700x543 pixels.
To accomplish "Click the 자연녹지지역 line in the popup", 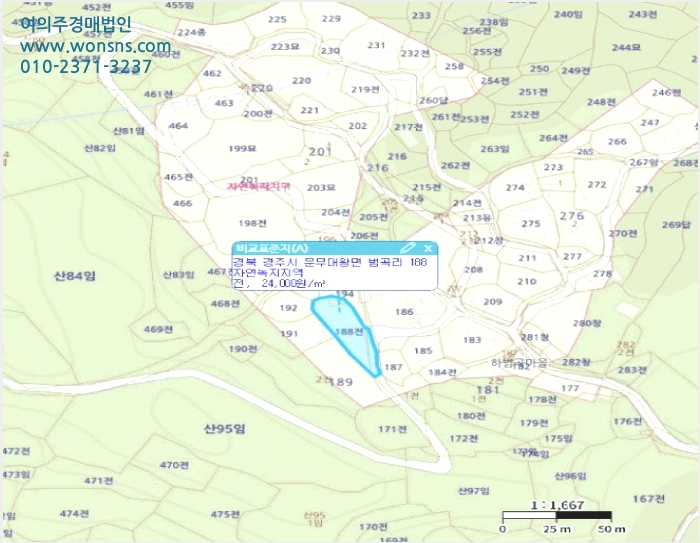I will (268, 272).
